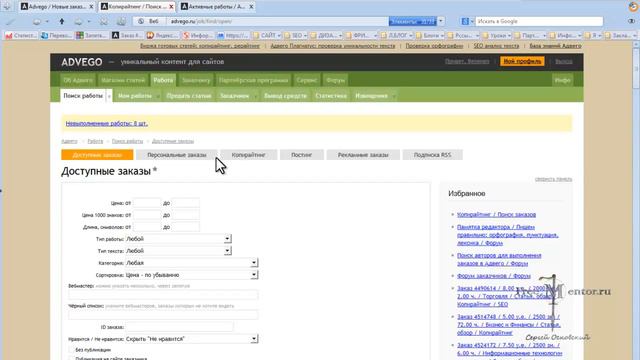Open the address bar history dropdown arrow
Screen dimensions: 640x360
click(x=440, y=21)
